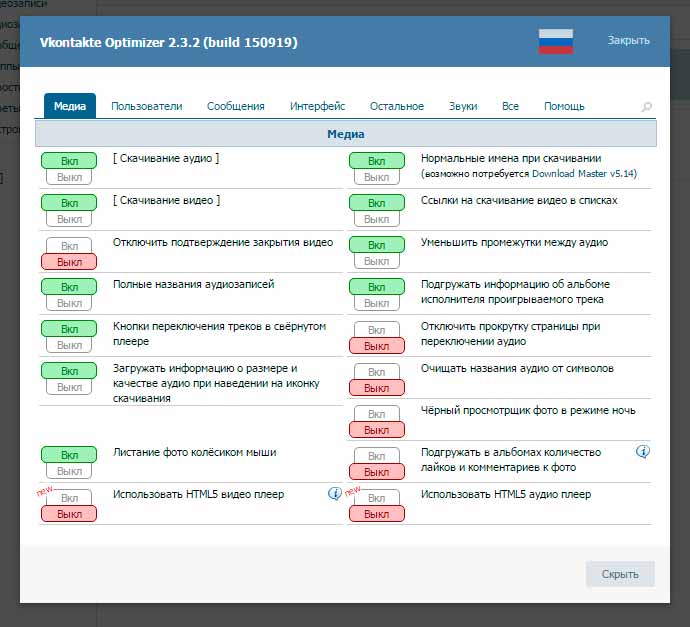
Task: Disable Кнопки переключения треков with Выкл
Action: click(x=69, y=345)
